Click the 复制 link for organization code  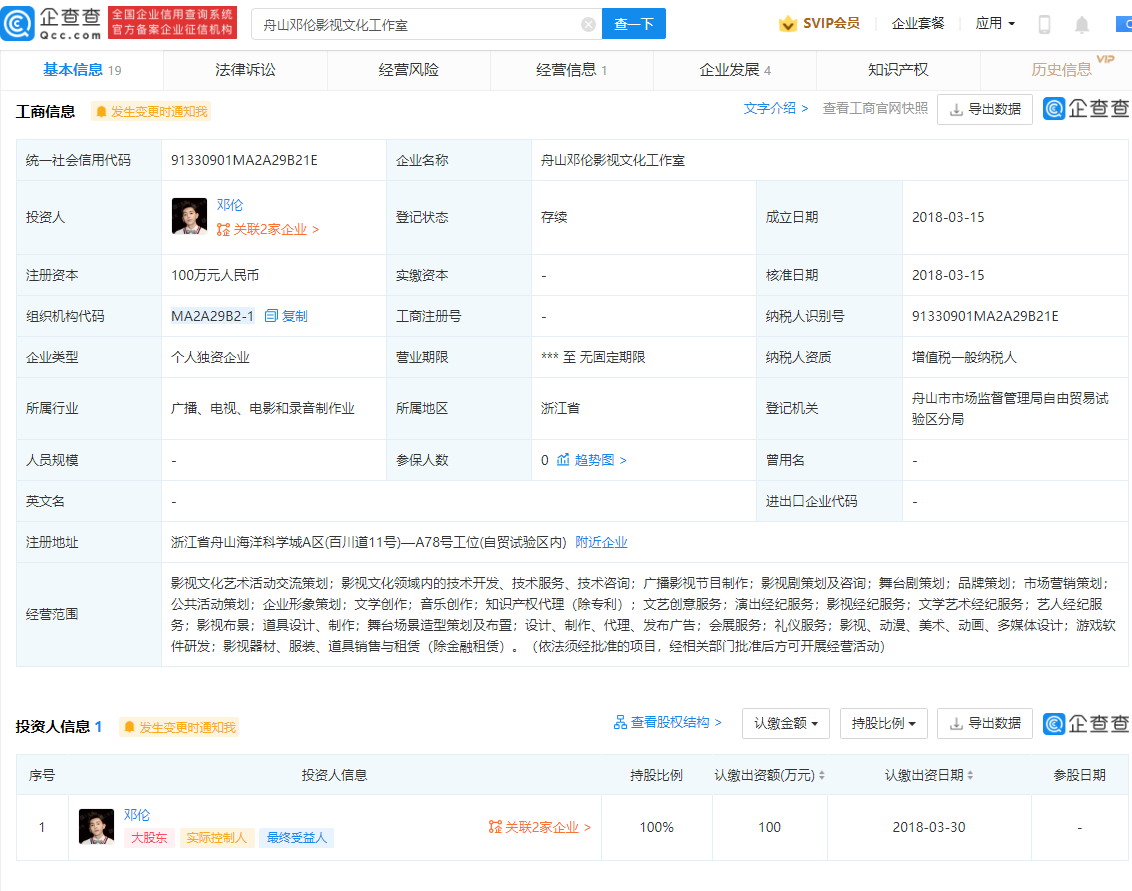click(x=295, y=316)
